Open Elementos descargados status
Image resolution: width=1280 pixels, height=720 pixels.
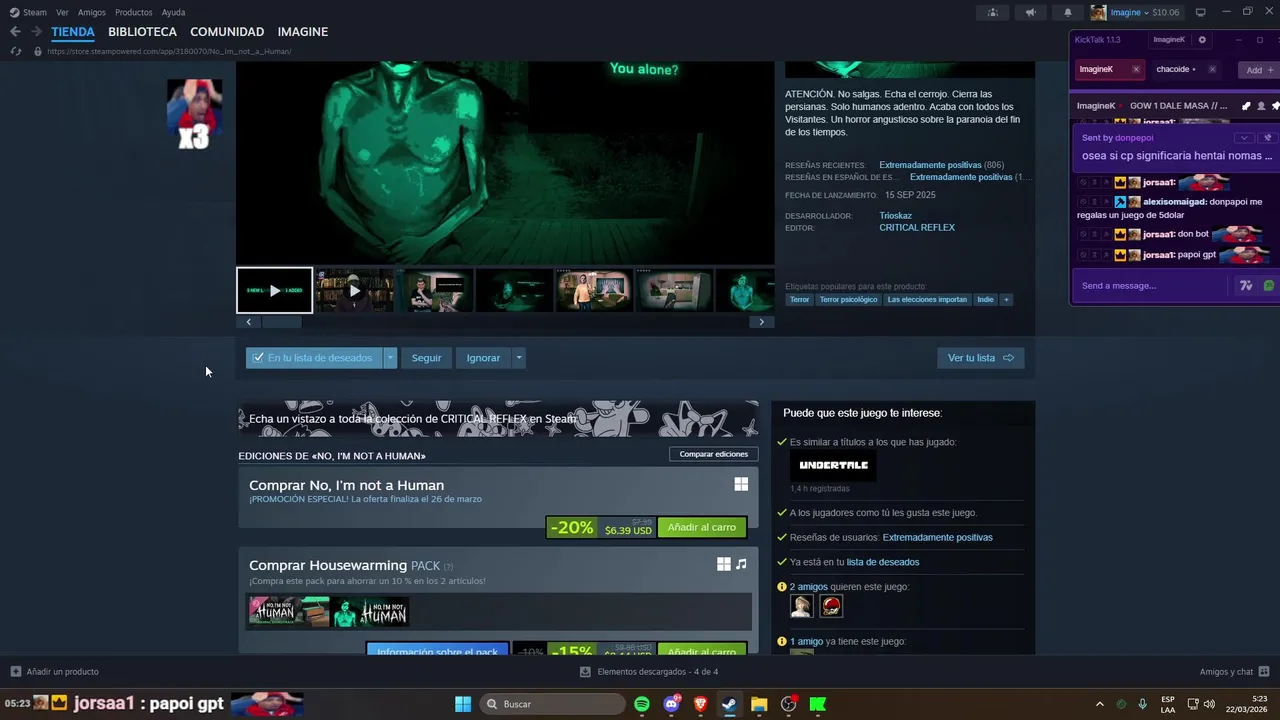pos(649,672)
